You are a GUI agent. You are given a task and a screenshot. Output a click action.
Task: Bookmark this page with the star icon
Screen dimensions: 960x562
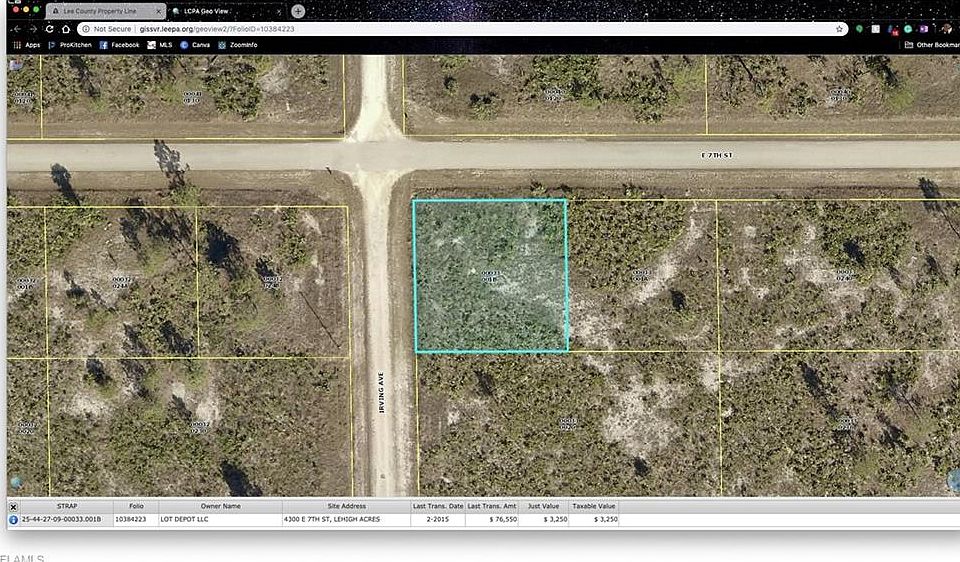pos(839,29)
